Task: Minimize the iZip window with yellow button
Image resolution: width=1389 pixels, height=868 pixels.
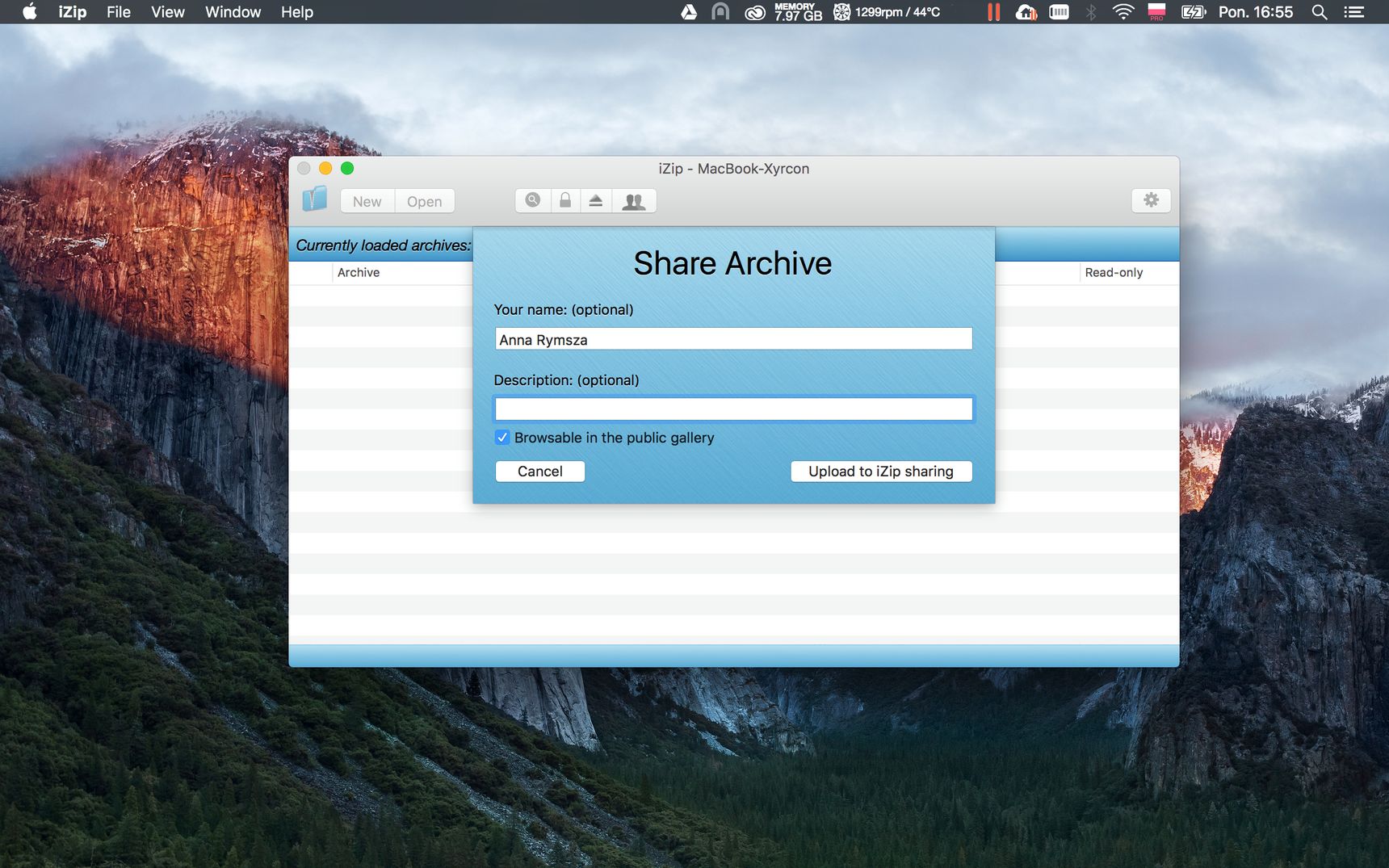Action: [x=325, y=168]
